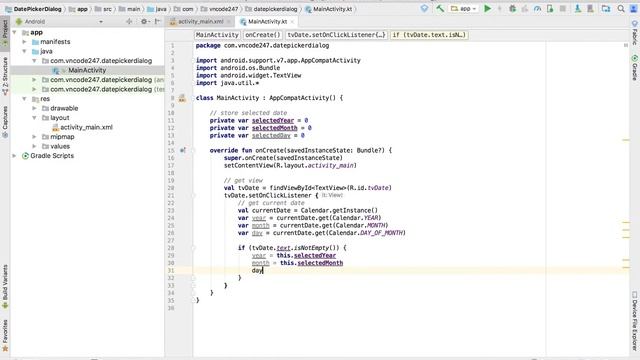Click "selectedYear" variable on line 11
The height and width of the screenshot is (360, 640).
pyautogui.click(x=273, y=120)
